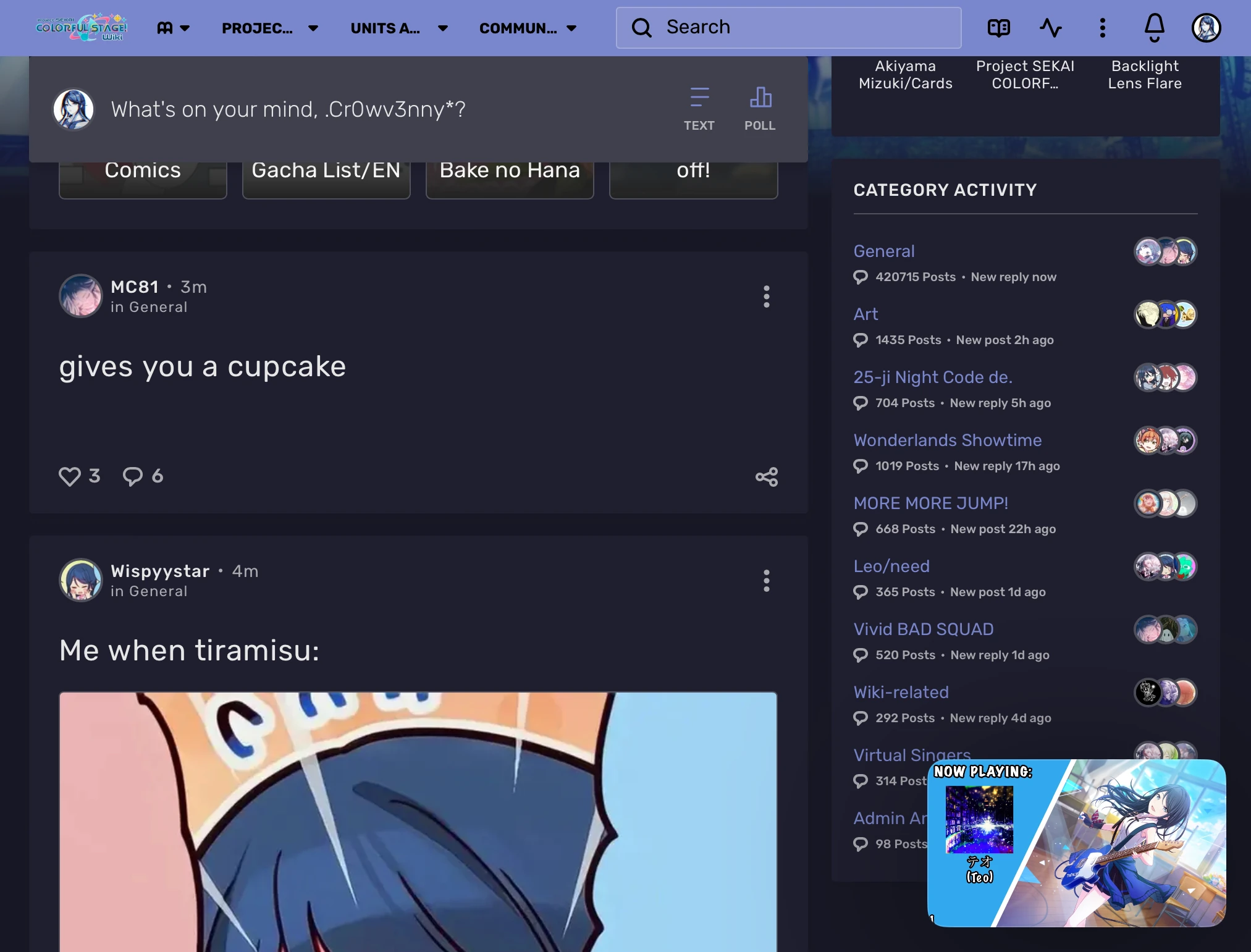The width and height of the screenshot is (1251, 952).
Task: Toggle post options on Wispyystar's post
Action: 766,580
